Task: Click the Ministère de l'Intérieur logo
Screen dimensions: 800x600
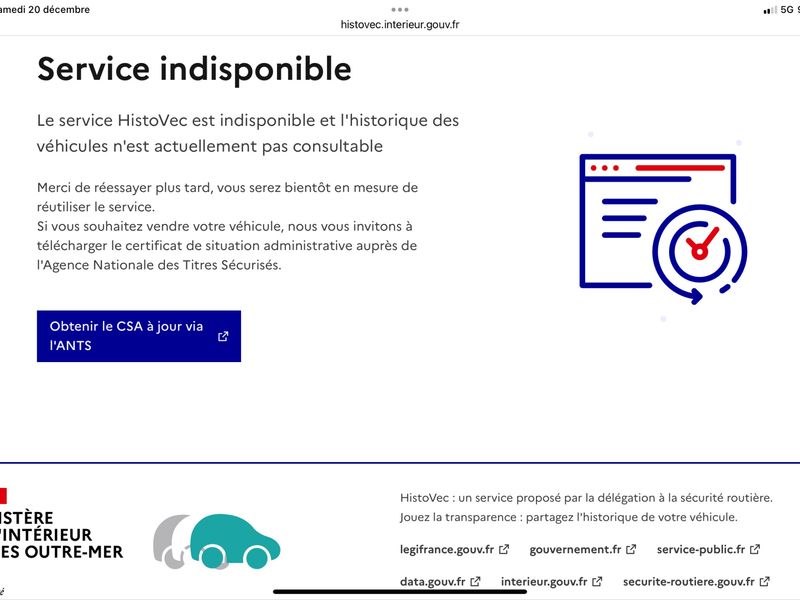Action: [60, 535]
